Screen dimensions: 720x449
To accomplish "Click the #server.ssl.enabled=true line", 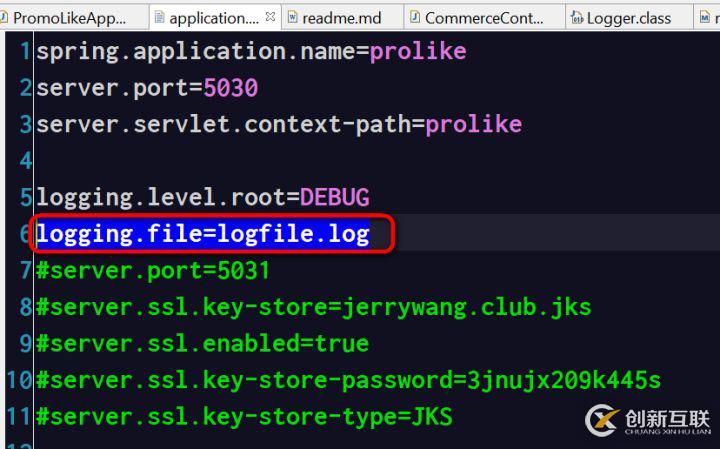I will tap(202, 344).
